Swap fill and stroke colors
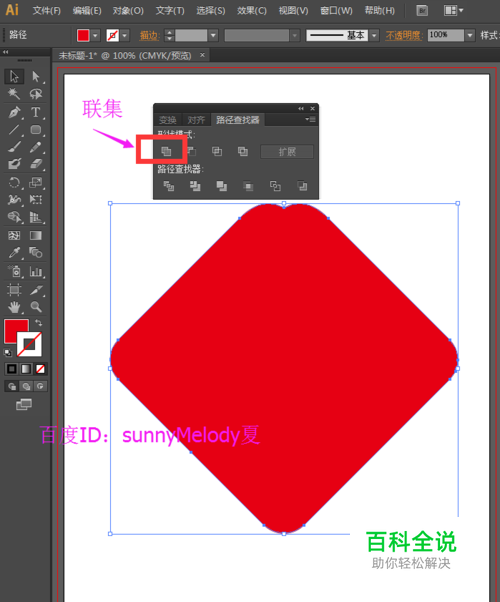The image size is (500, 602). [38, 323]
